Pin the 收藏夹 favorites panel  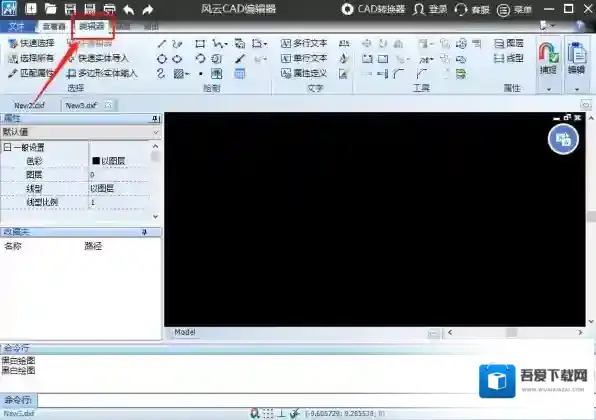point(144,232)
